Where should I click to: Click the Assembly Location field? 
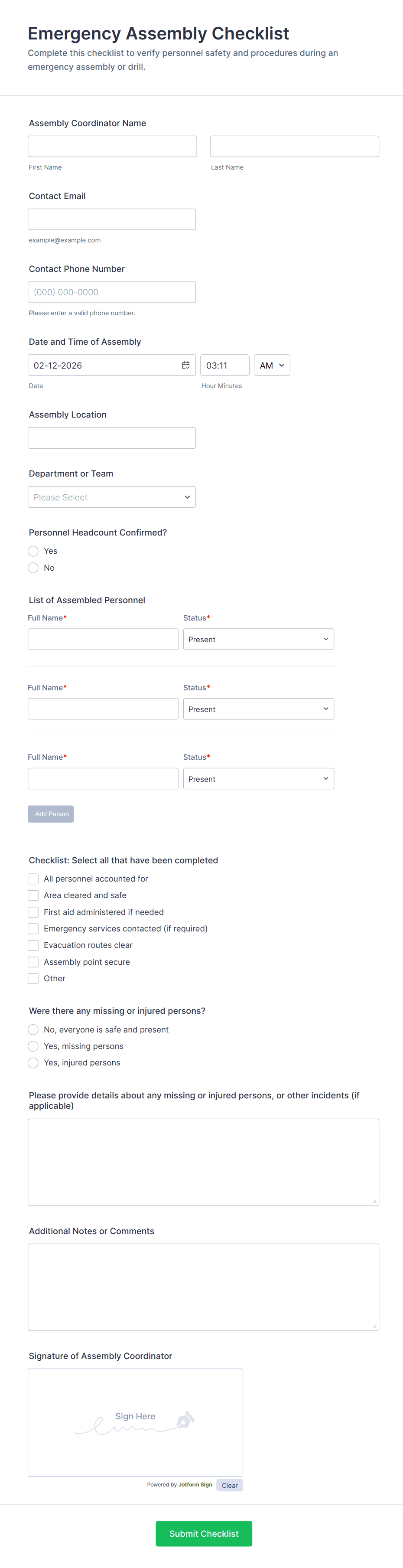(x=112, y=438)
